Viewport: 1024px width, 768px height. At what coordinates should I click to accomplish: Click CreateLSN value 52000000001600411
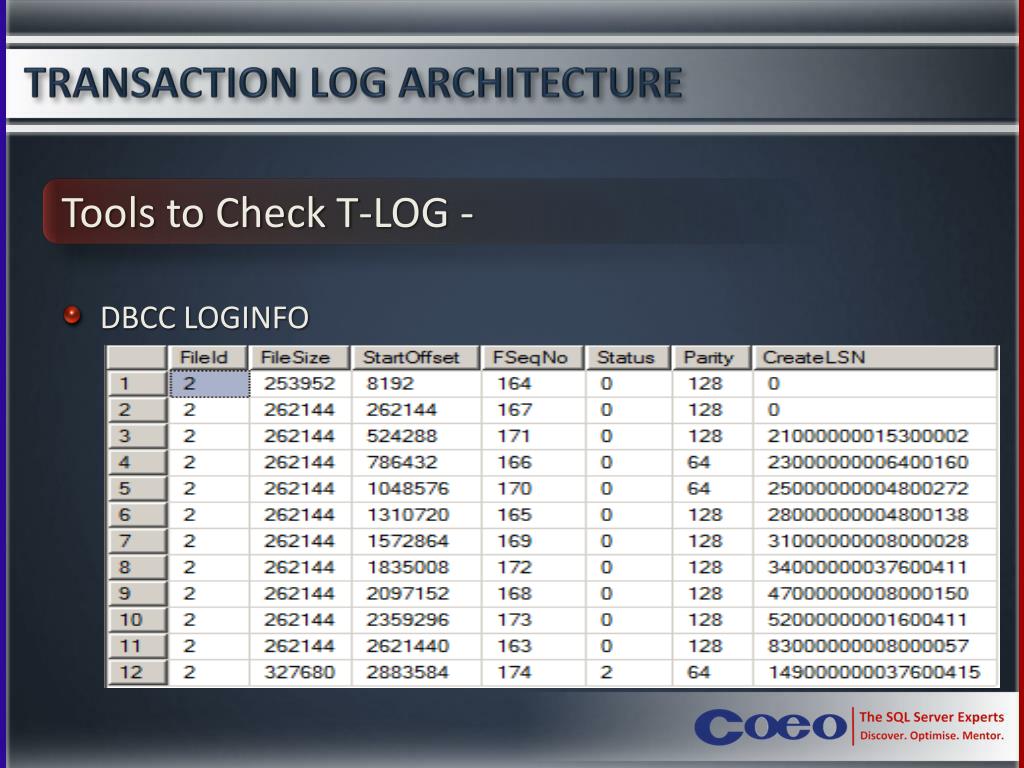tap(867, 619)
